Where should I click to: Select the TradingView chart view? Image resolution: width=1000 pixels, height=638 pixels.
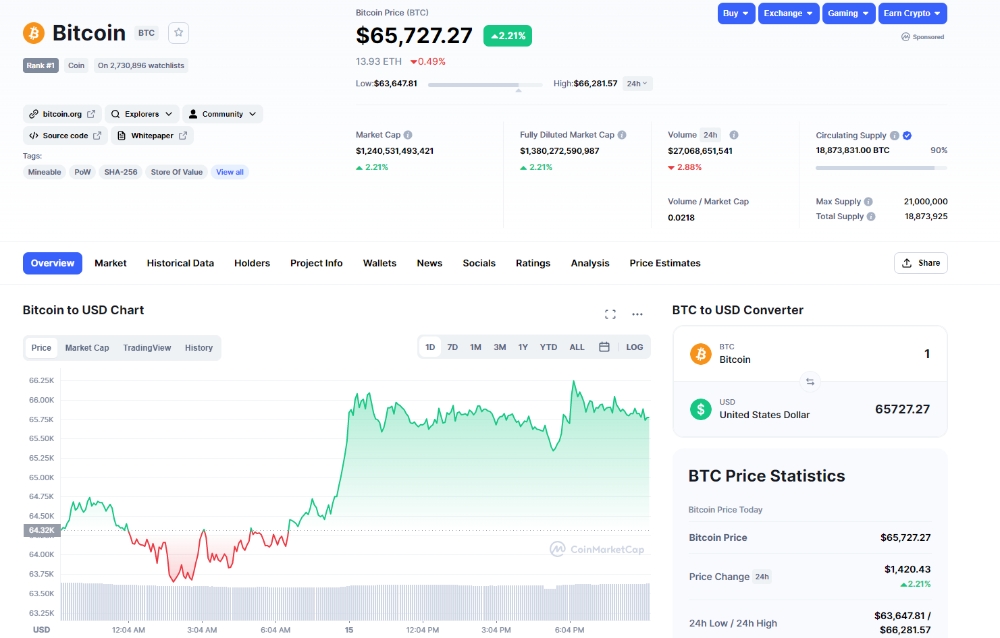click(x=147, y=348)
